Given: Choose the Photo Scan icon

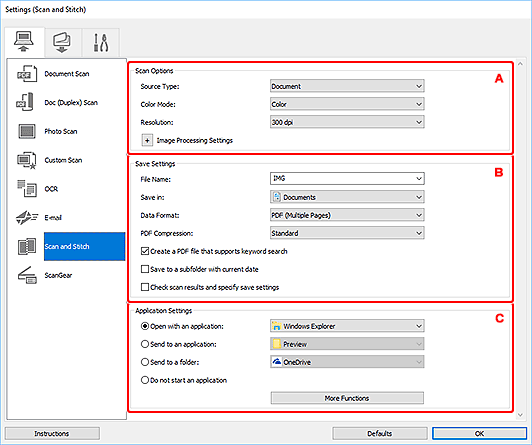Looking at the screenshot, I should pos(27,131).
